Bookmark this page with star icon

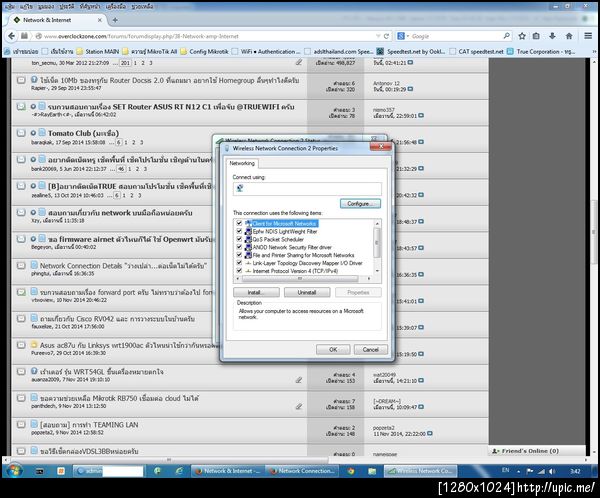522,36
